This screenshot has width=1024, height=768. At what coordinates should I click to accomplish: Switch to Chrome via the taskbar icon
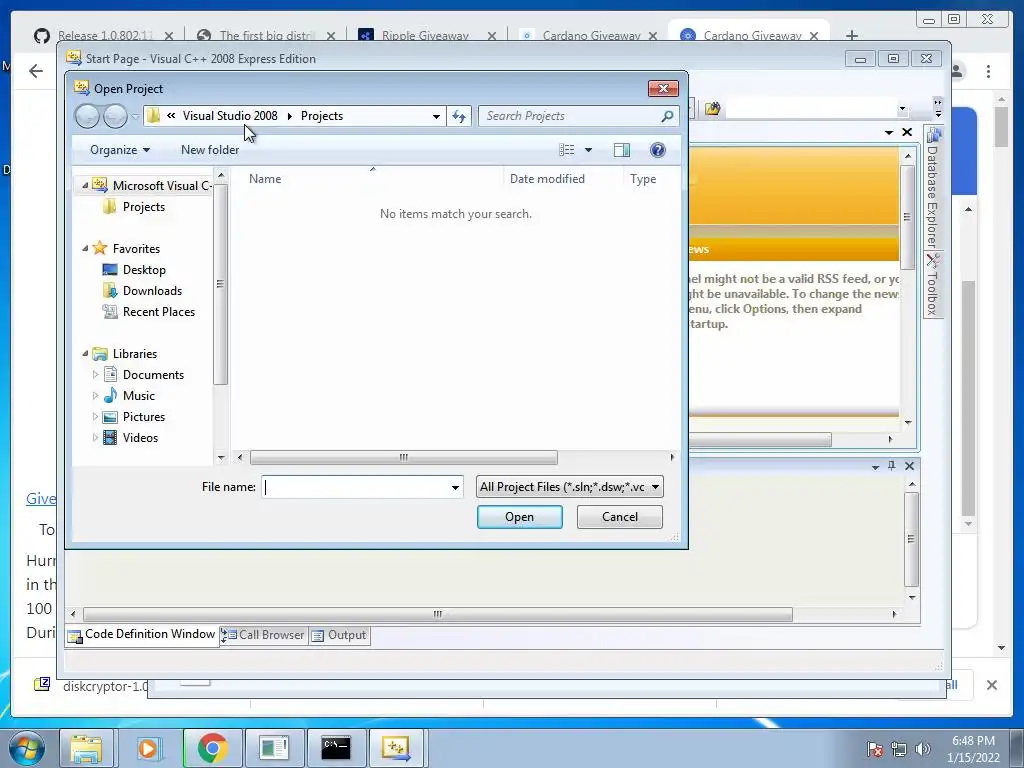click(212, 748)
